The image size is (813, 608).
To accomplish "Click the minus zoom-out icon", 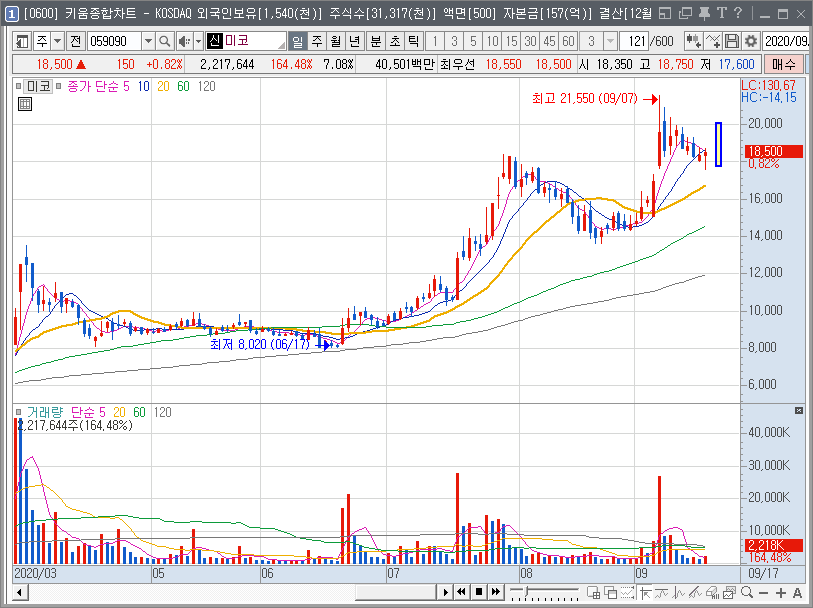I will [763, 592].
